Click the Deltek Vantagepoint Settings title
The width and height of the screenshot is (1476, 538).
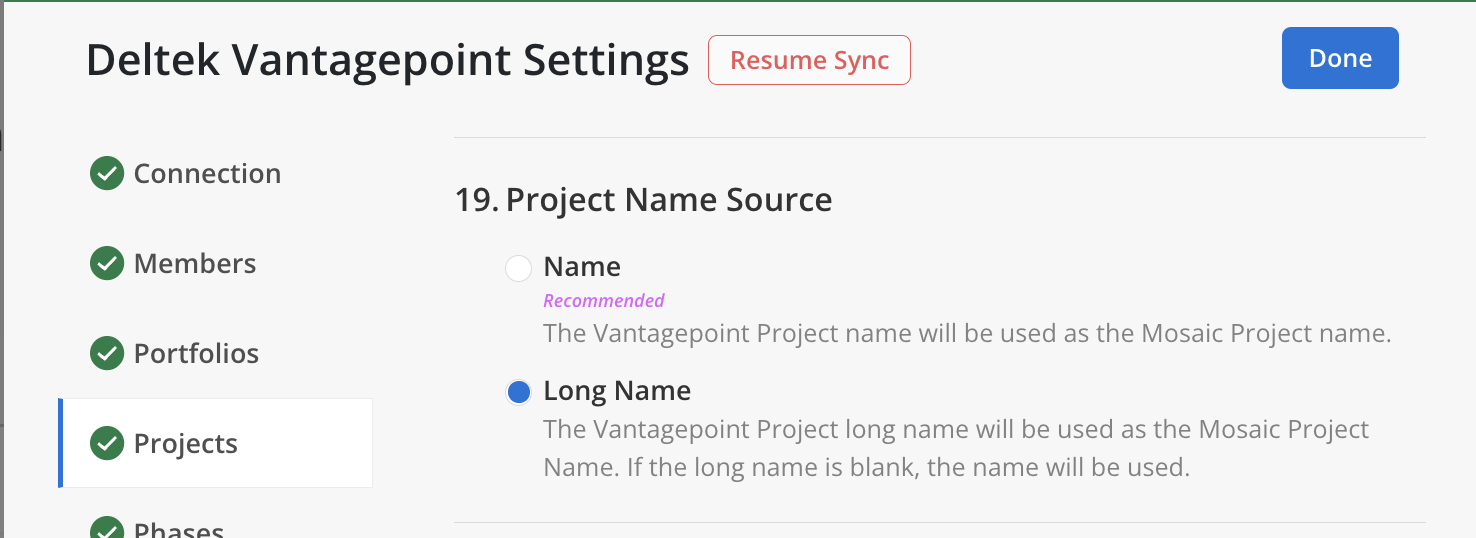(x=387, y=61)
